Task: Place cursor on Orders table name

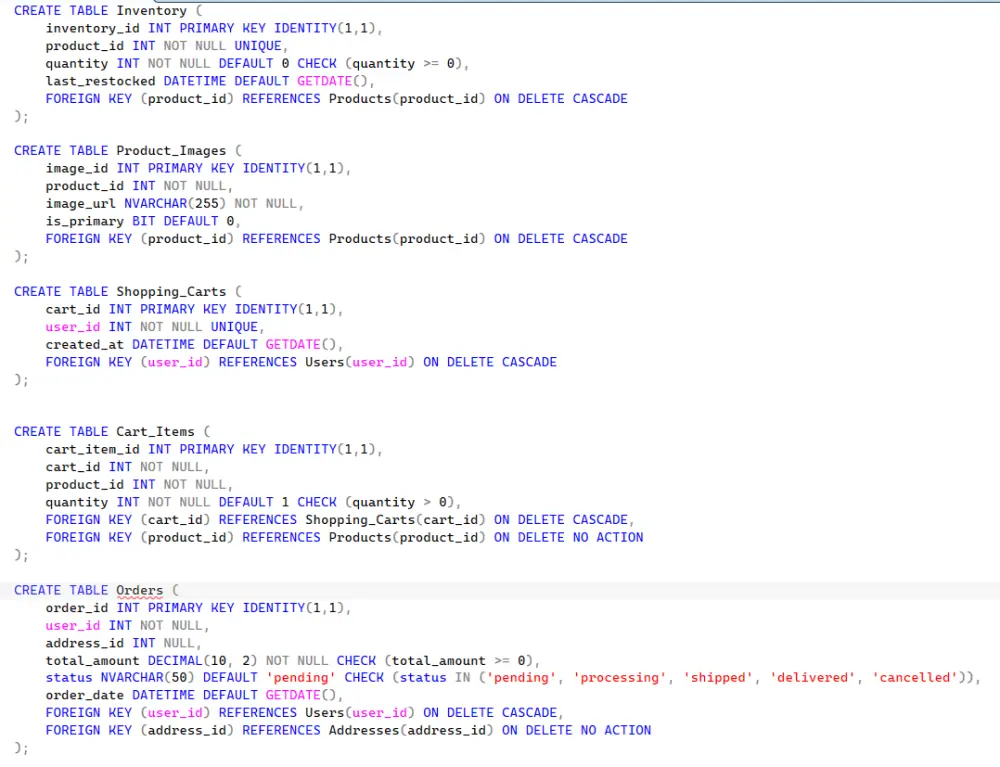Action: tap(139, 590)
